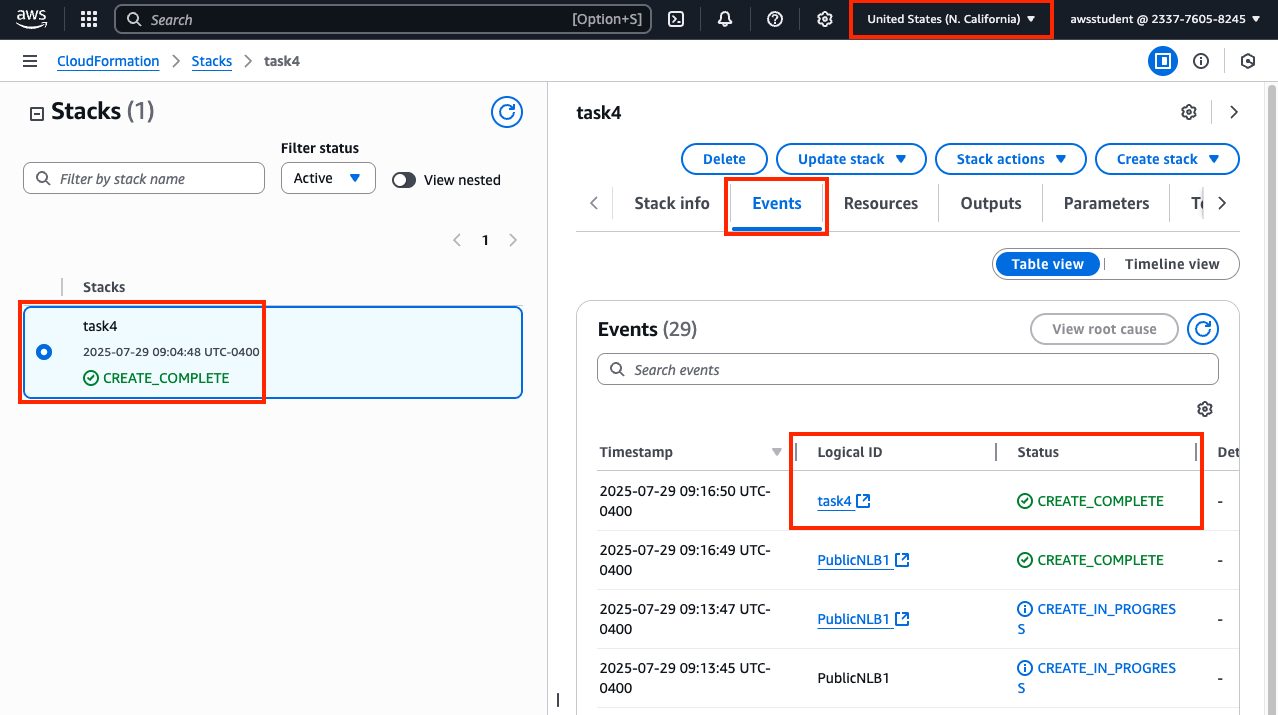
Task: Open stack detail settings gear
Action: [x=1189, y=112]
